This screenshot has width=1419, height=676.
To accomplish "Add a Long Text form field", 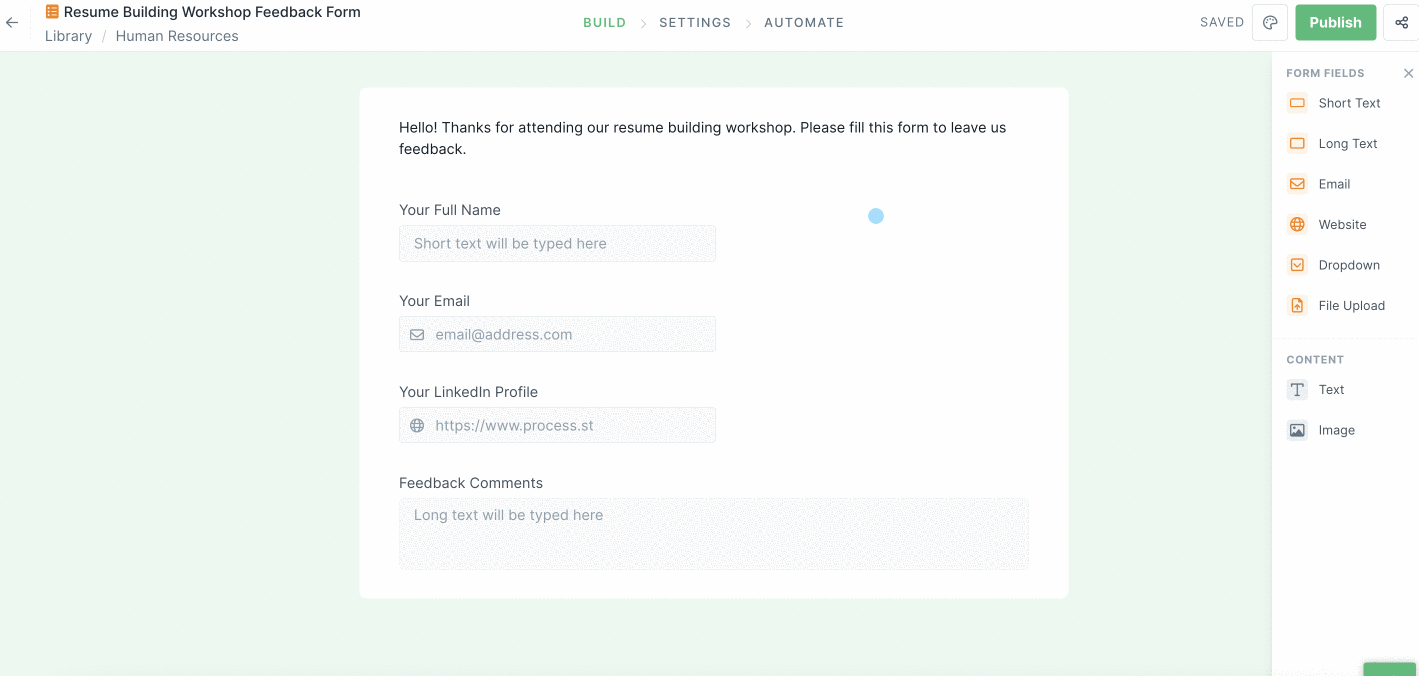I will (1346, 143).
